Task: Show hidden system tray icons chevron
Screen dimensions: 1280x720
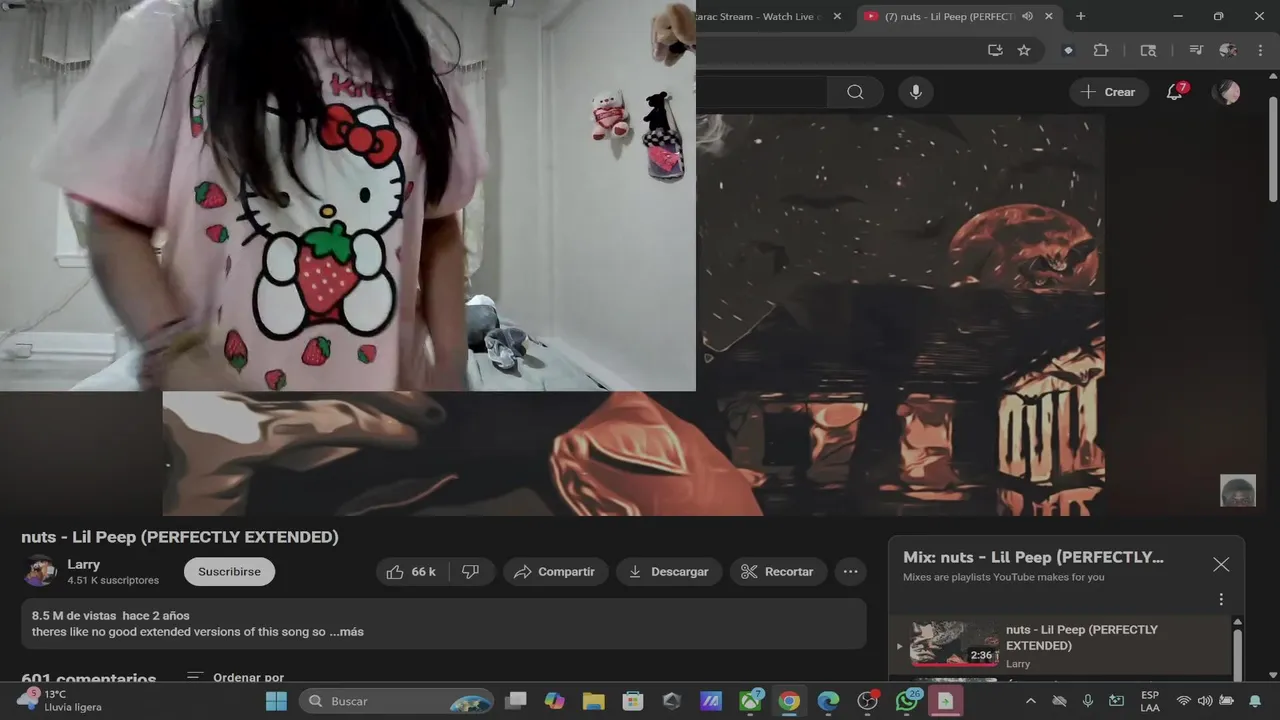Action: pyautogui.click(x=1031, y=701)
